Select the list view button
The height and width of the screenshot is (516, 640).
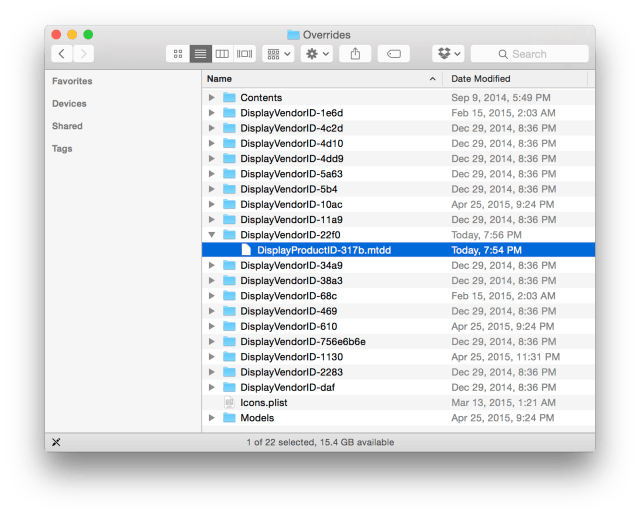coord(200,54)
